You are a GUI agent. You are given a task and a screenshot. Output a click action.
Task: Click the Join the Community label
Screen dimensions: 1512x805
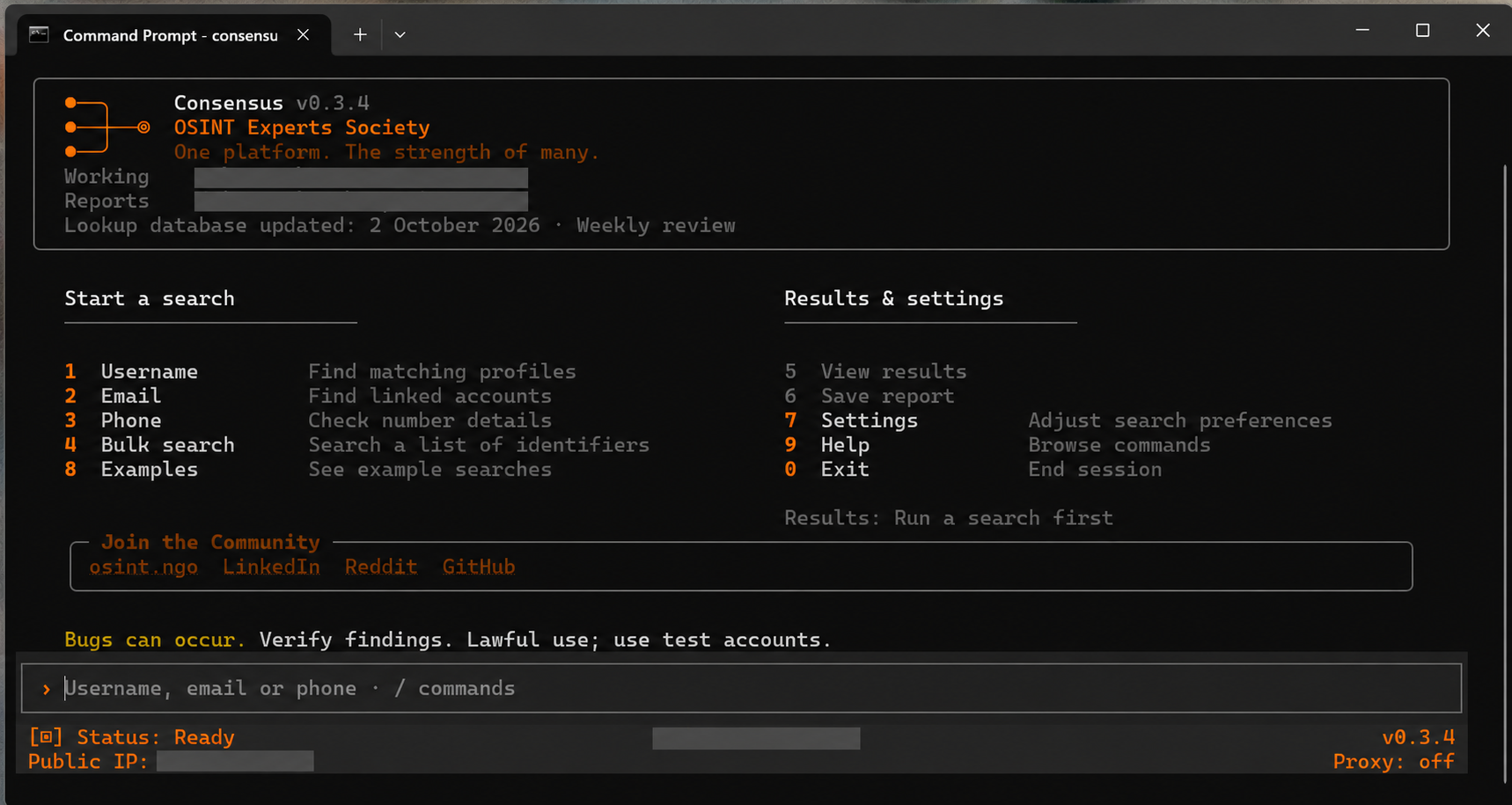pyautogui.click(x=210, y=542)
